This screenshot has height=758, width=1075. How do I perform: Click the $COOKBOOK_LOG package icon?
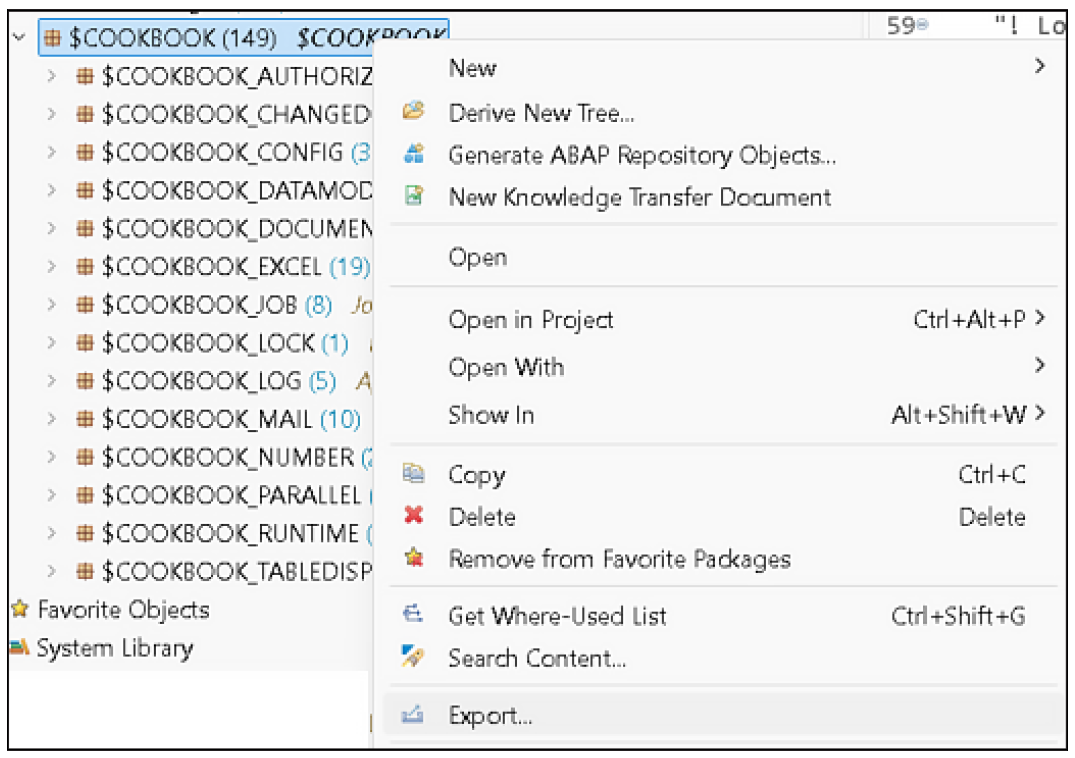tap(85, 380)
